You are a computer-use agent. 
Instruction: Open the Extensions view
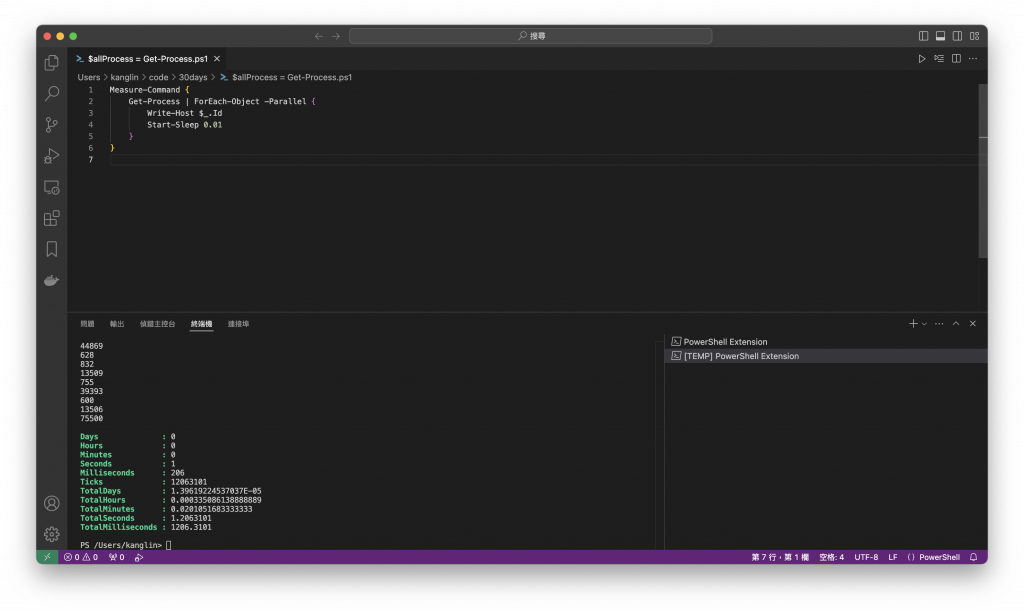pyautogui.click(x=52, y=217)
